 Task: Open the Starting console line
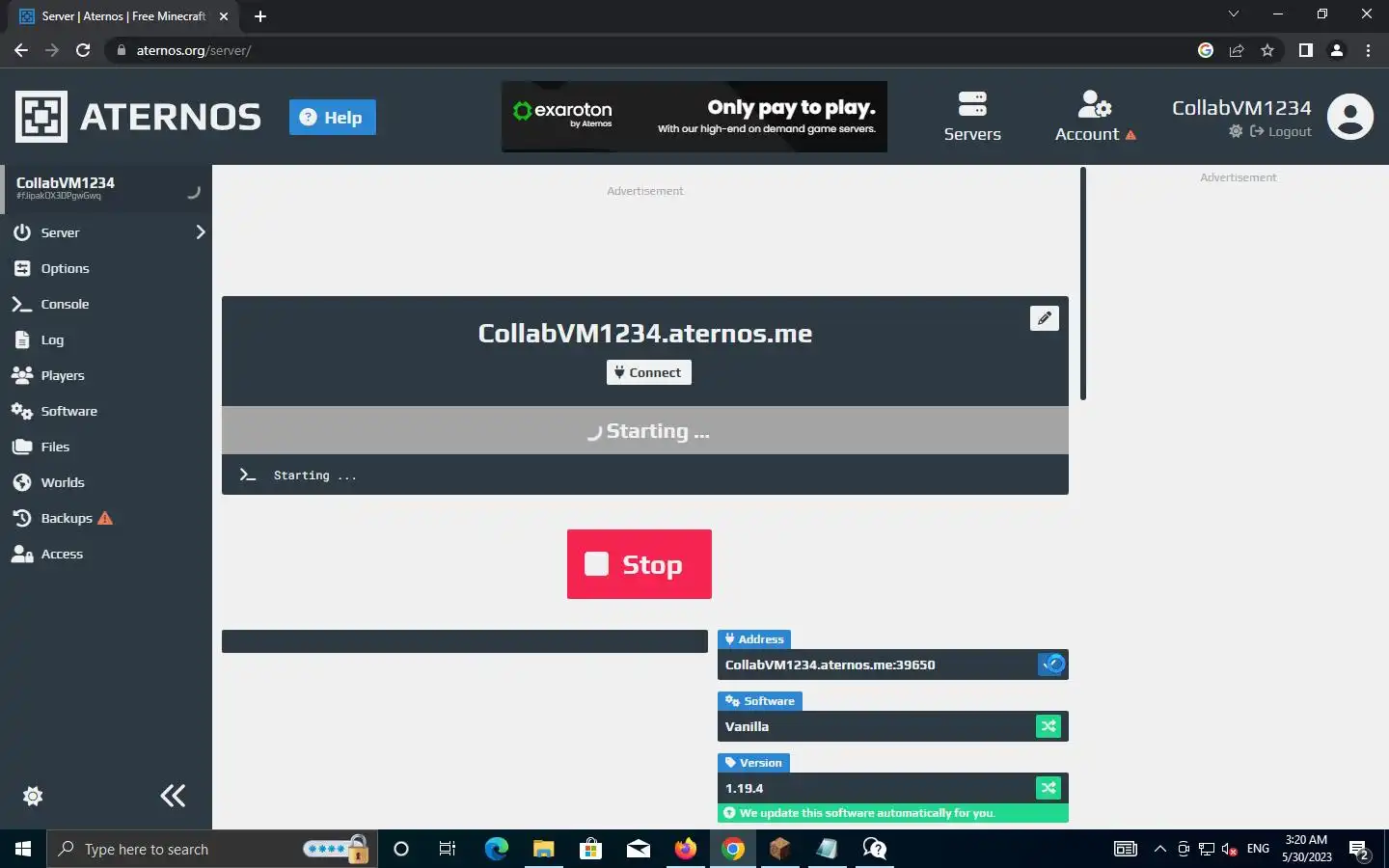click(645, 475)
